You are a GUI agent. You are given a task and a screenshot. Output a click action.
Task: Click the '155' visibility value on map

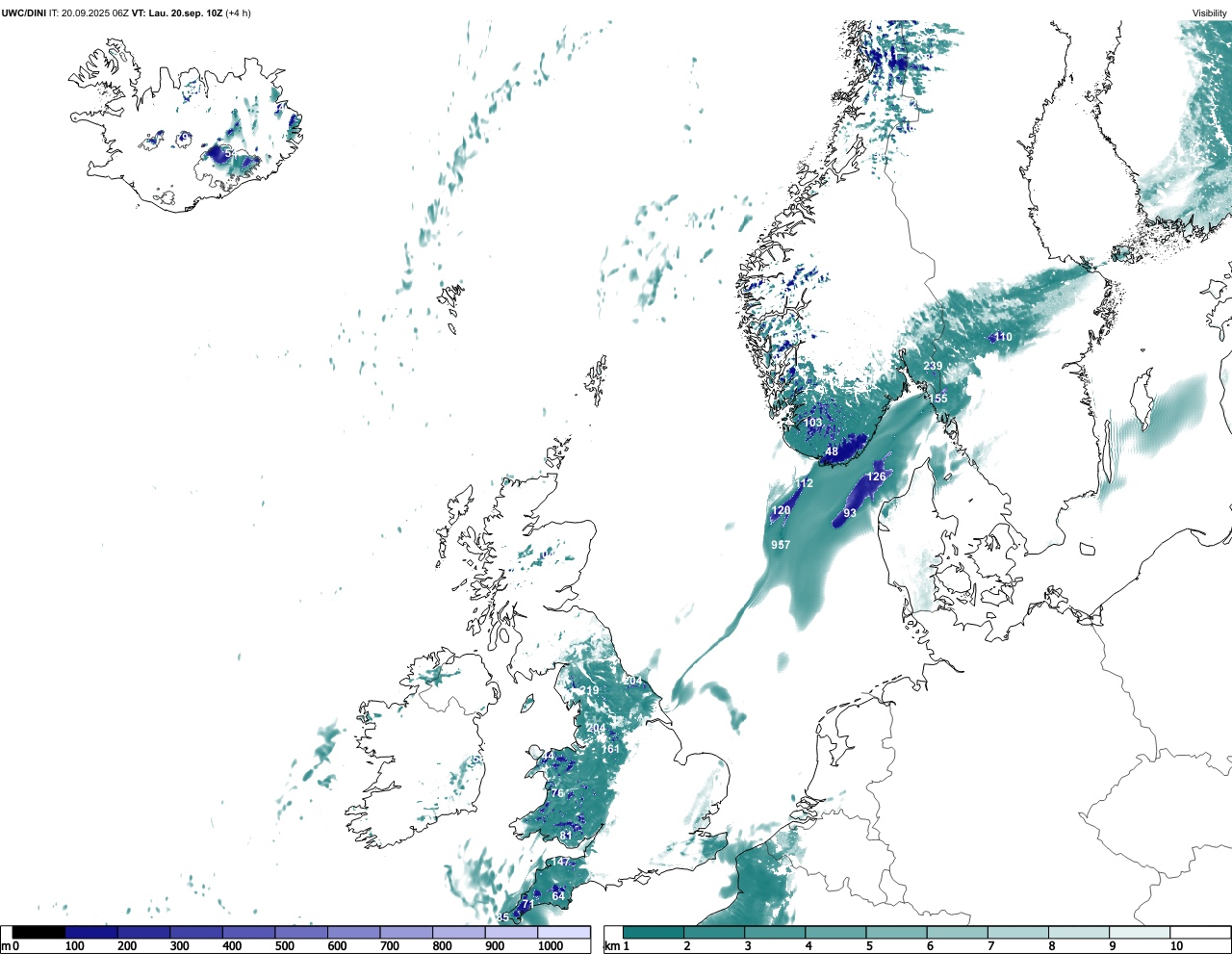(x=937, y=399)
